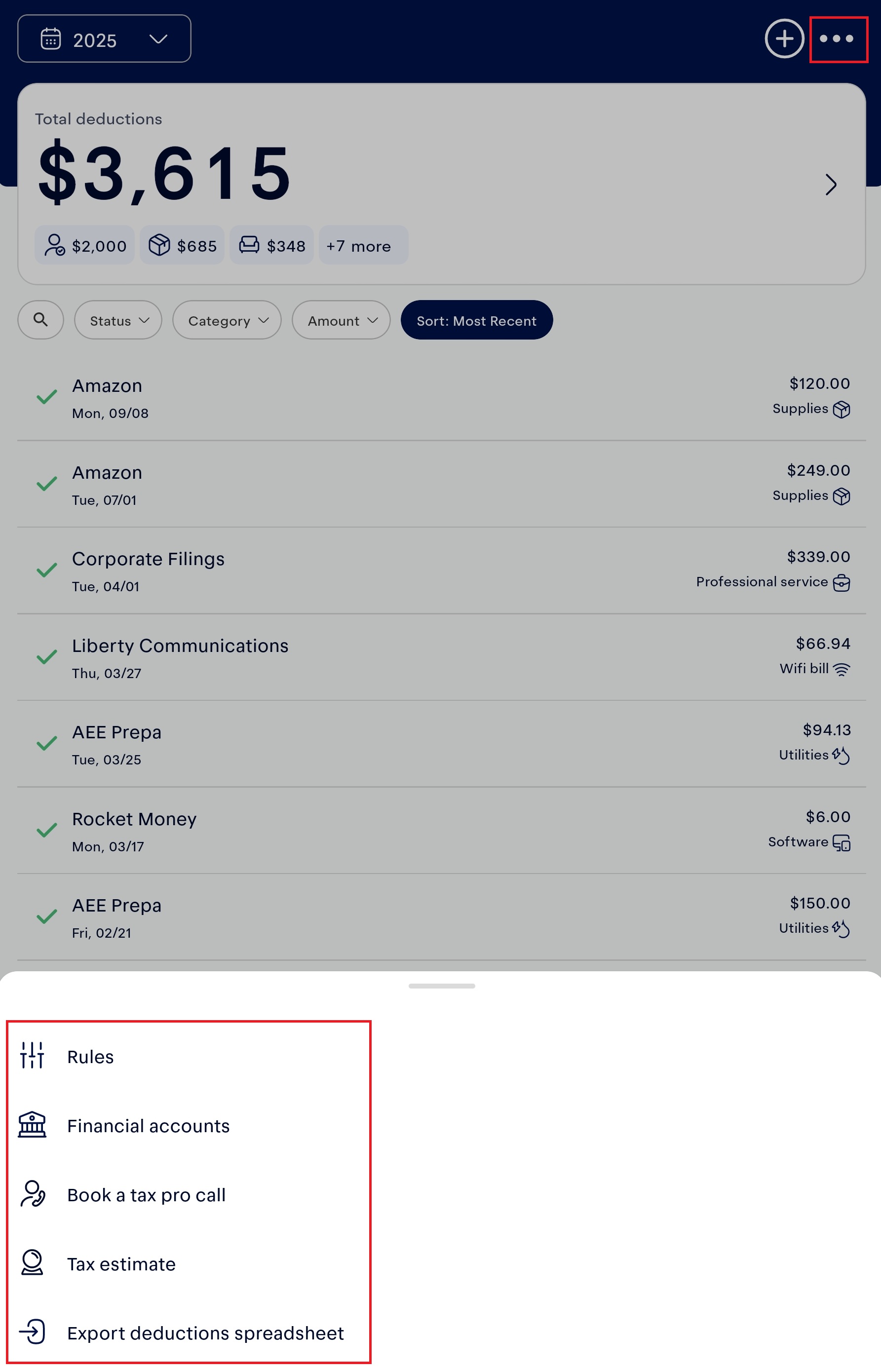Click the plus icon to add deduction
This screenshot has width=881, height=1372.
[784, 39]
